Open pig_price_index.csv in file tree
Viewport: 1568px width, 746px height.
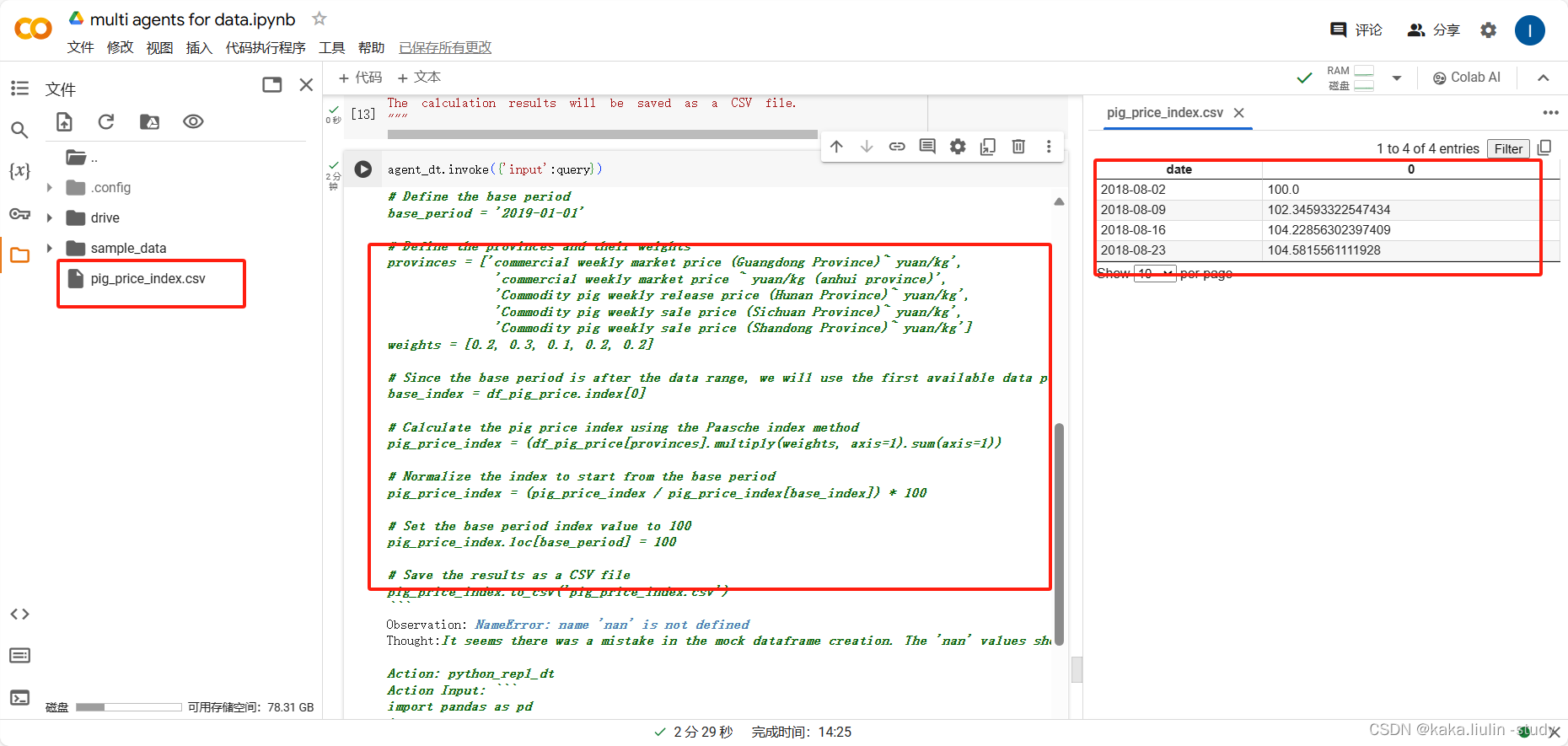coord(148,279)
